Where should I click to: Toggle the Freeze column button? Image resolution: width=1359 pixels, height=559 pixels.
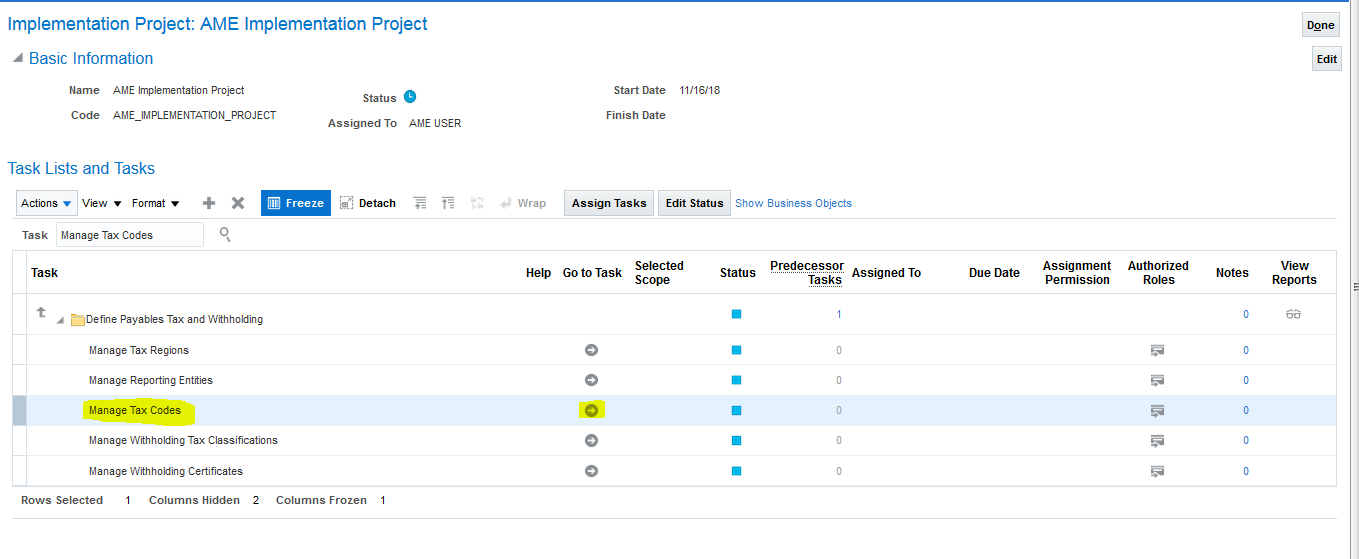[x=295, y=203]
